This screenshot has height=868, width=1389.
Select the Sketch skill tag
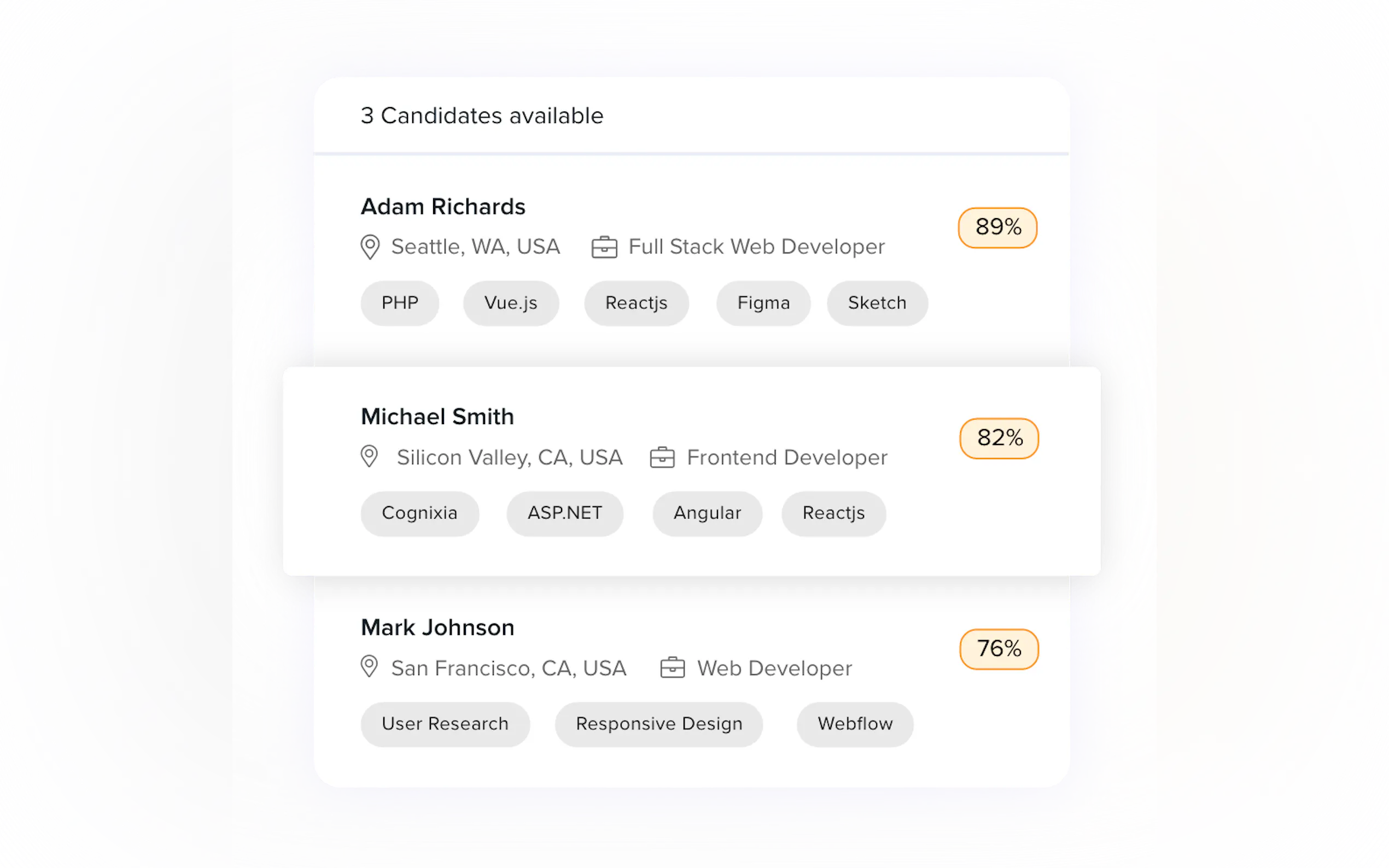point(877,303)
